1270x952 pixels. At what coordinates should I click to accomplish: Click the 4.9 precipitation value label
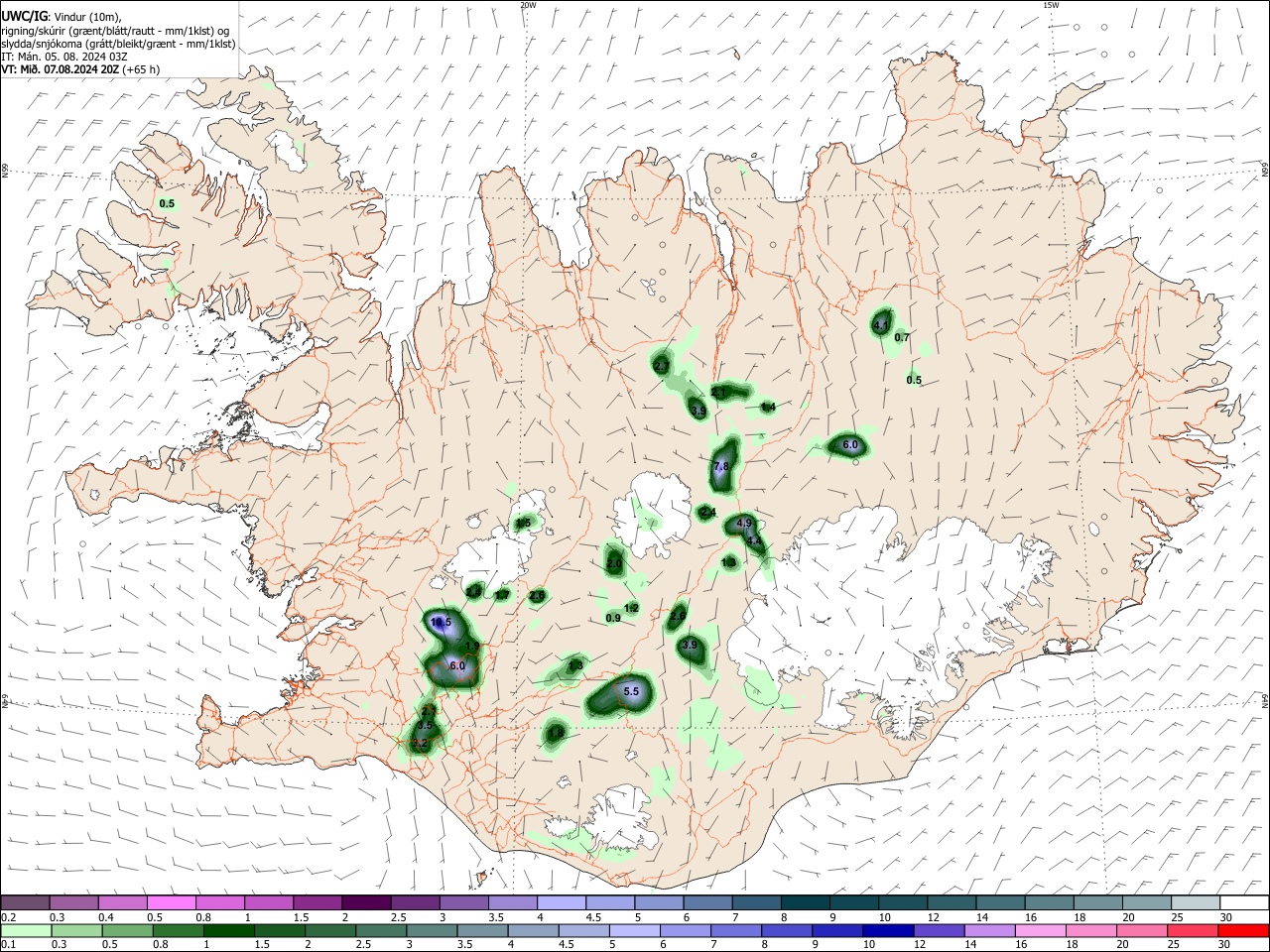(x=745, y=523)
